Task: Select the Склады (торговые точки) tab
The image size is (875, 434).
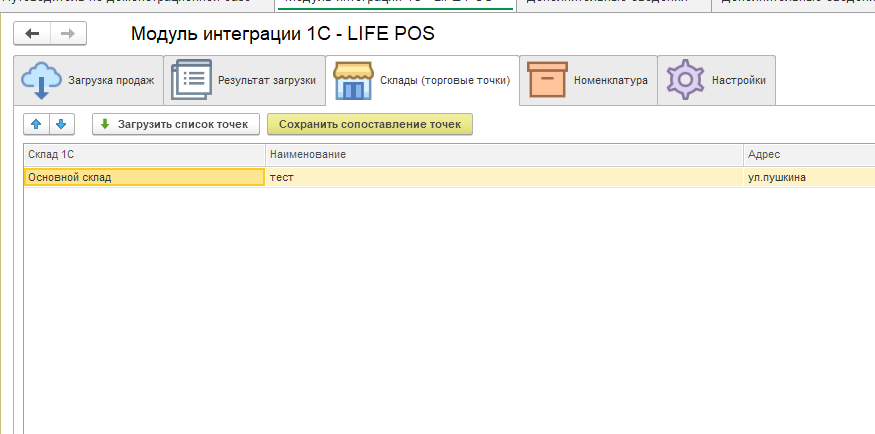Action: click(422, 80)
